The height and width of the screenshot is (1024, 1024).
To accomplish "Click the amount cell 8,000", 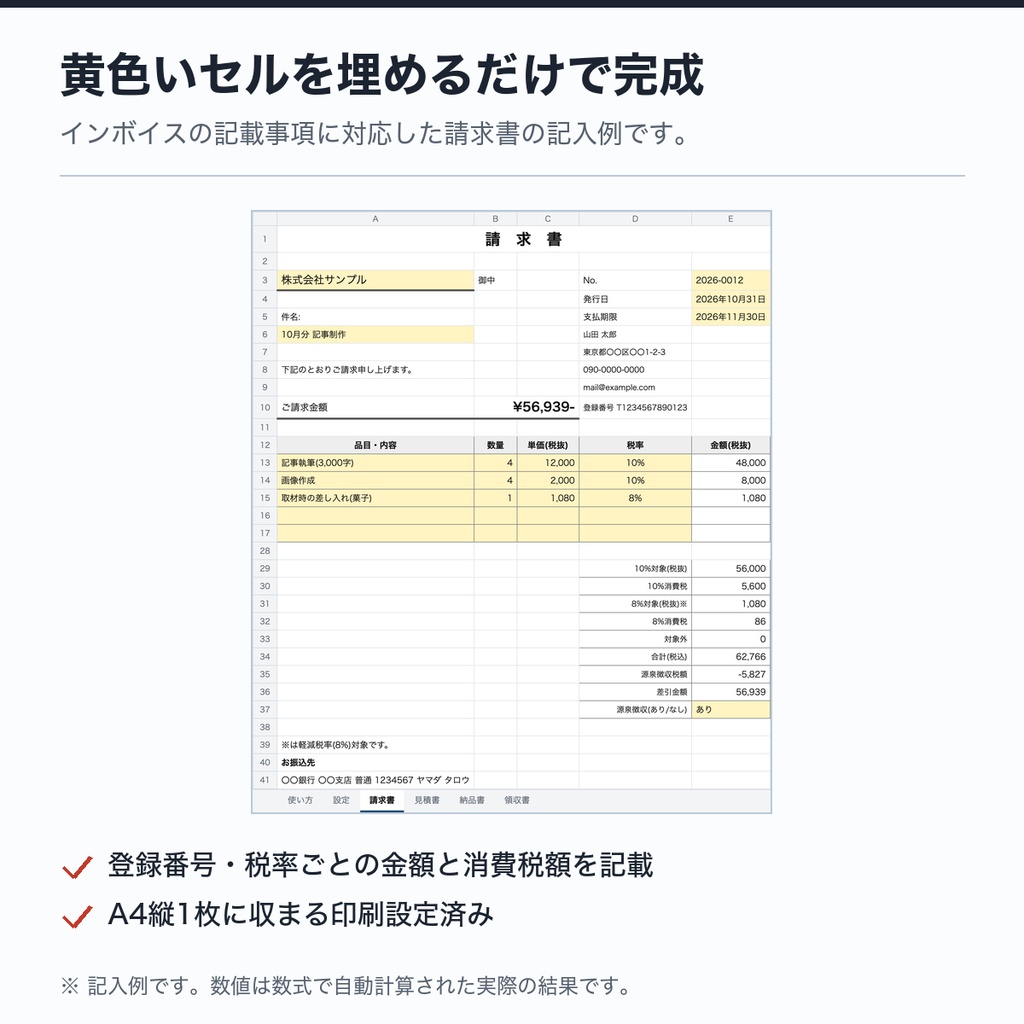I will 731,480.
